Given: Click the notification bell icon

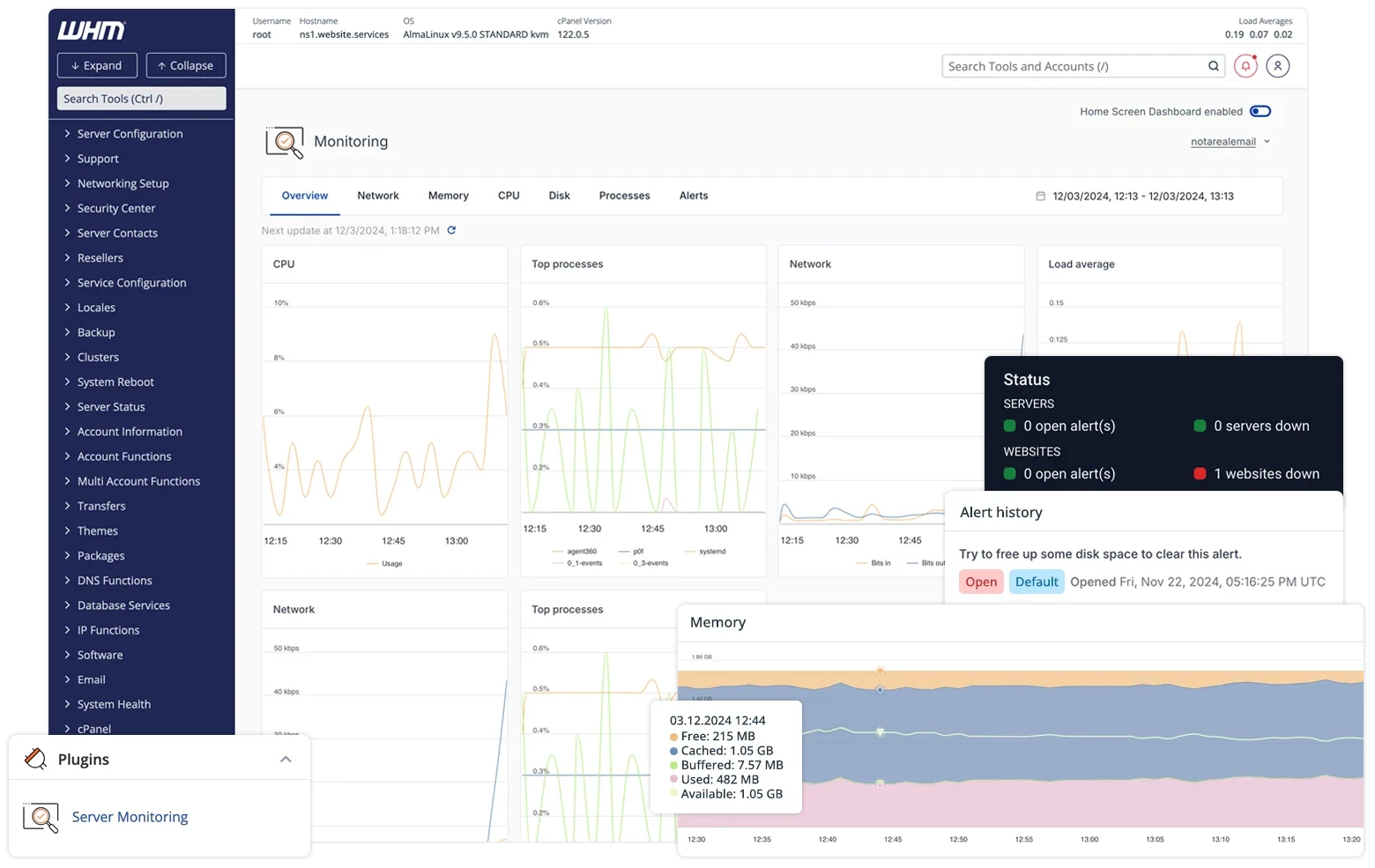Looking at the screenshot, I should 1245,65.
